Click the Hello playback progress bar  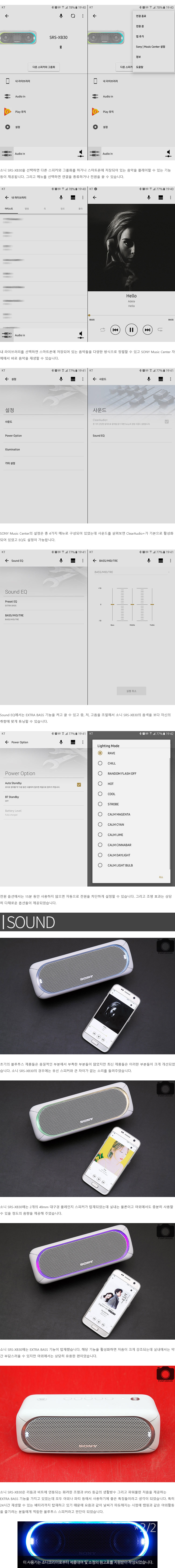point(131,315)
